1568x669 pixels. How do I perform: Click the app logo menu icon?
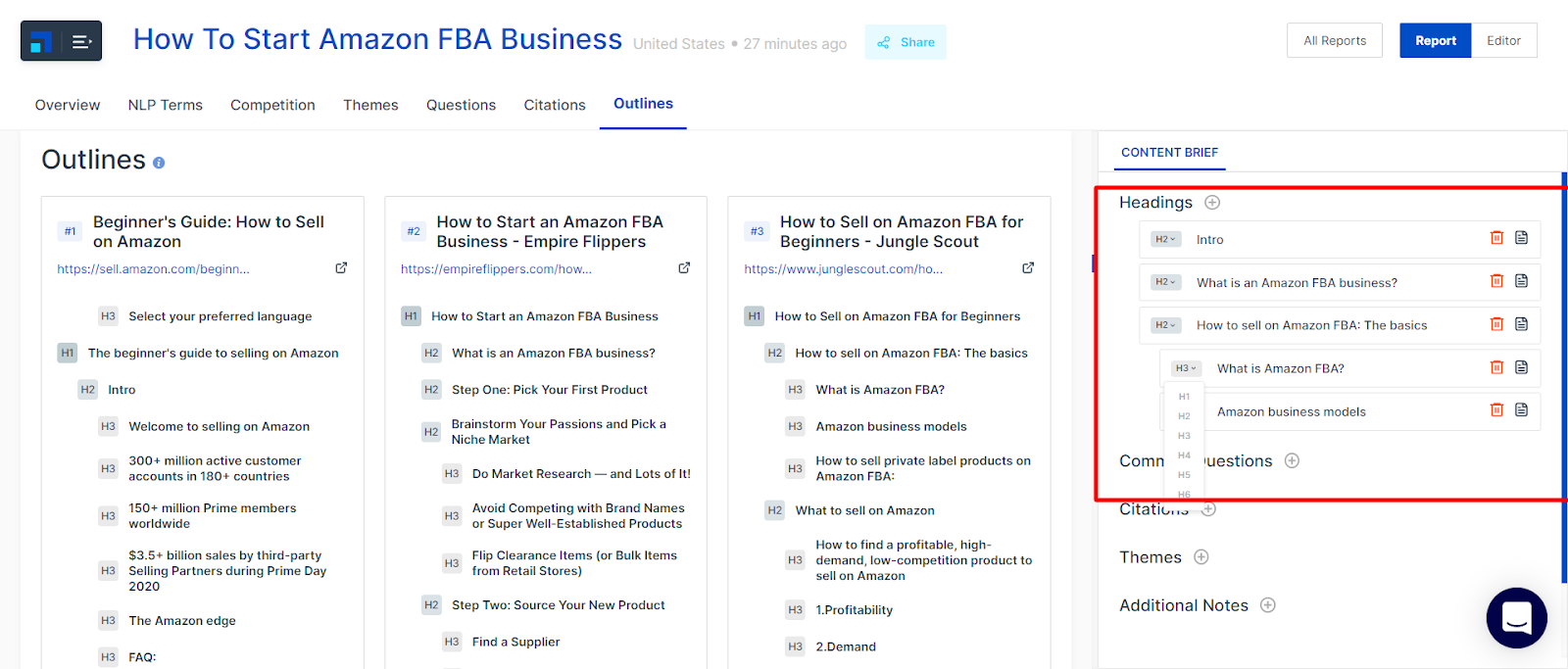coord(61,41)
